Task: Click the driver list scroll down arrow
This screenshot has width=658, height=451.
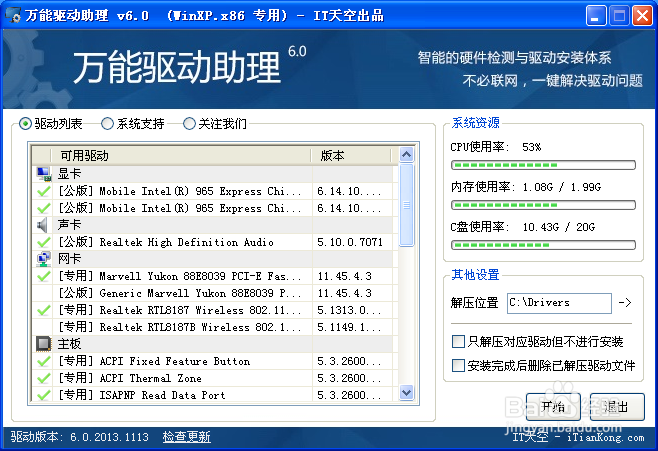Action: 406,393
